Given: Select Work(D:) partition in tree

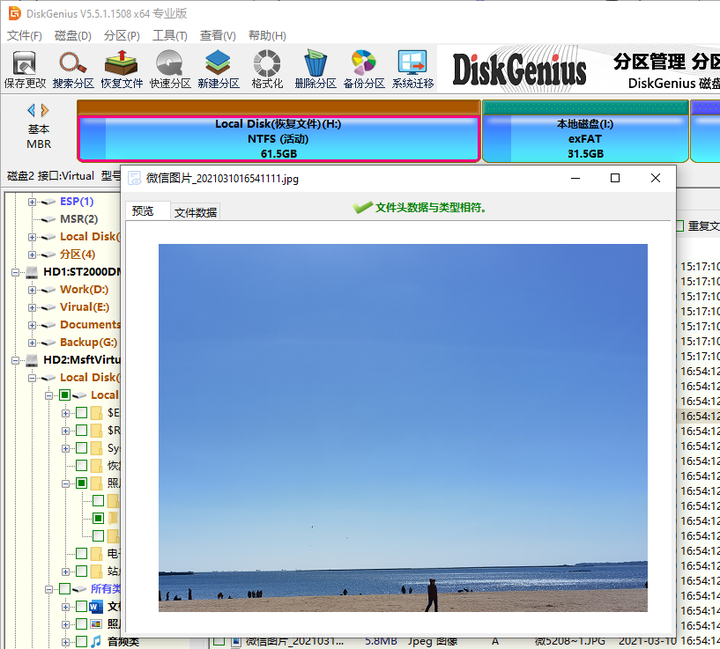Looking at the screenshot, I should click(x=84, y=289).
